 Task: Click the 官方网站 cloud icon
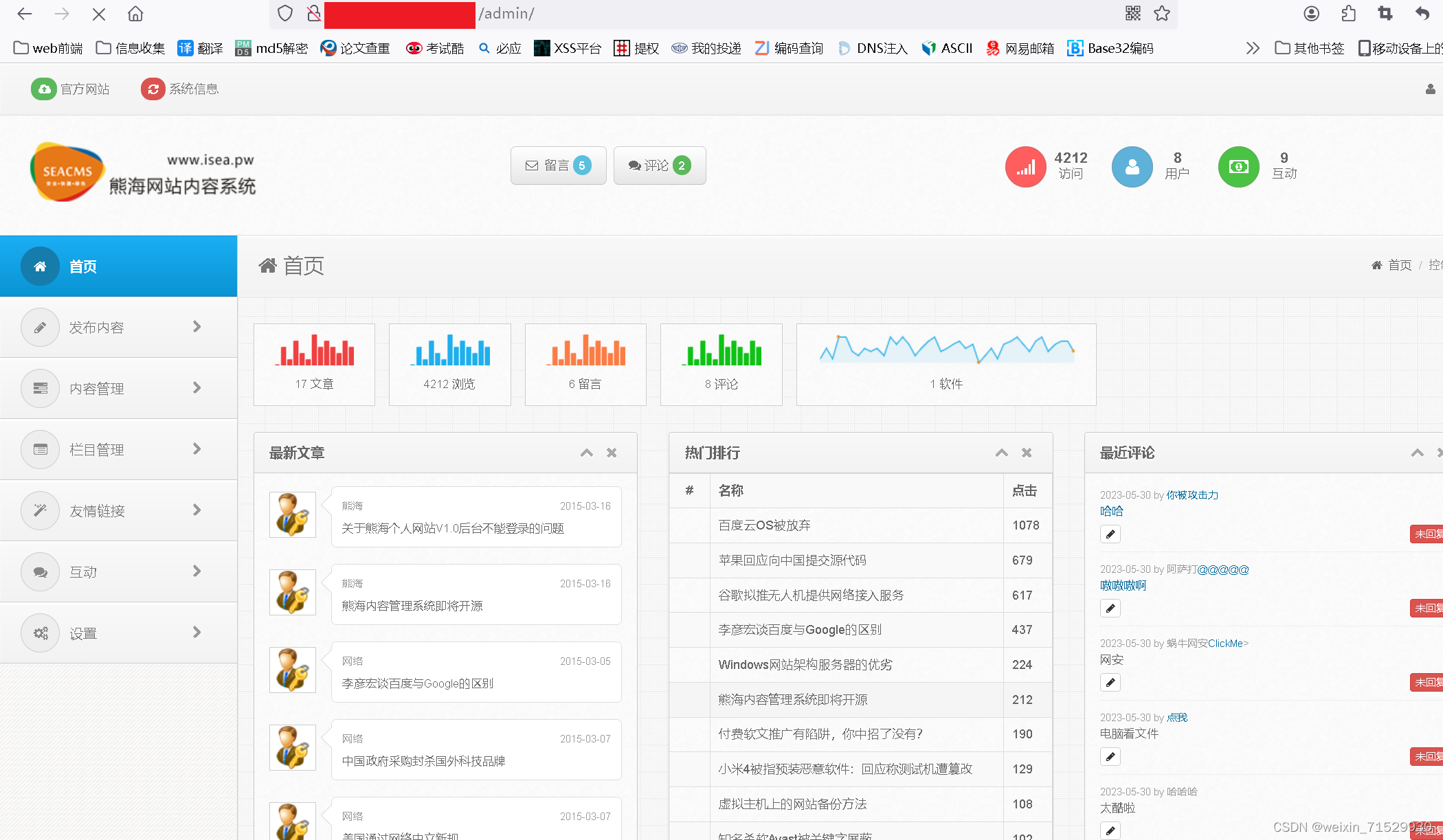tap(44, 89)
